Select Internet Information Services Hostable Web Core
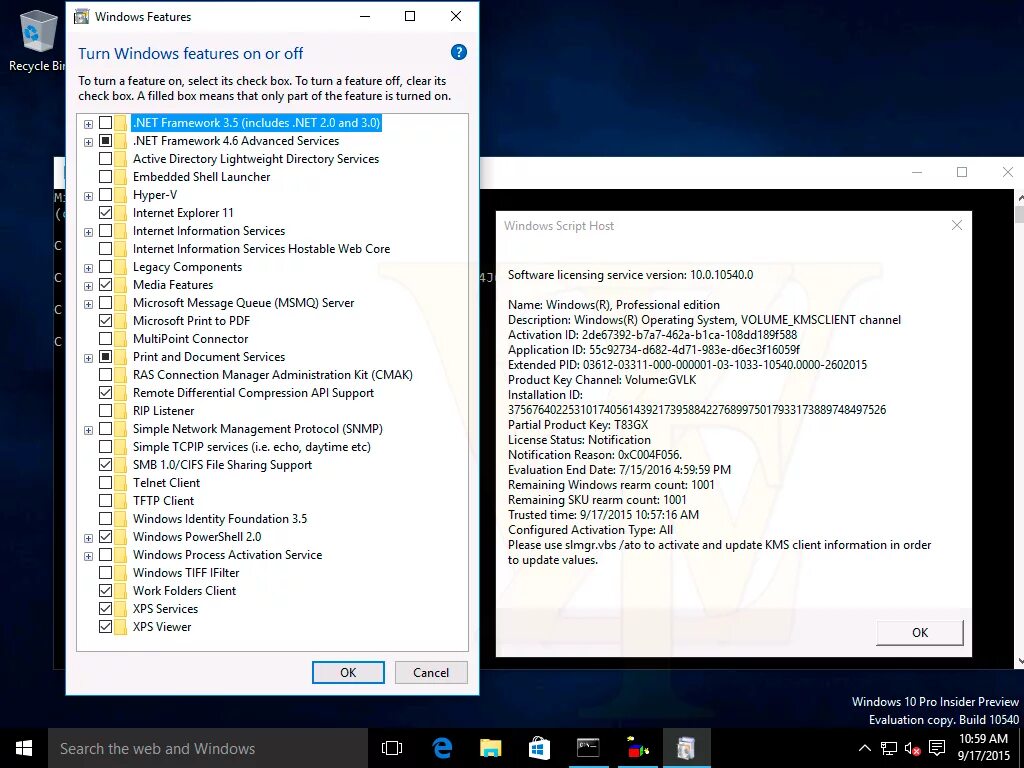This screenshot has width=1024, height=768. 261,249
